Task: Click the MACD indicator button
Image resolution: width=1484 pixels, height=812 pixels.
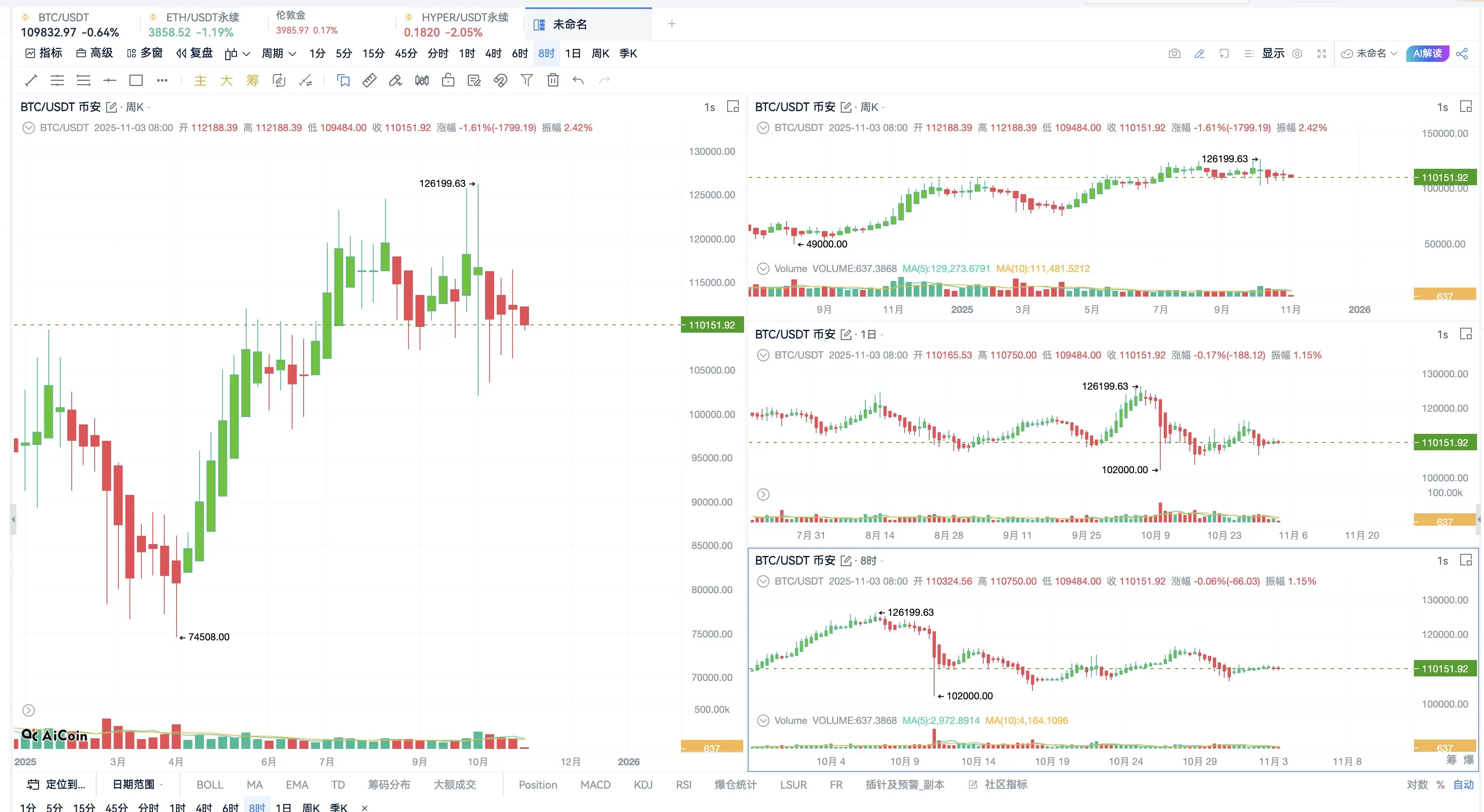Action: 595,785
